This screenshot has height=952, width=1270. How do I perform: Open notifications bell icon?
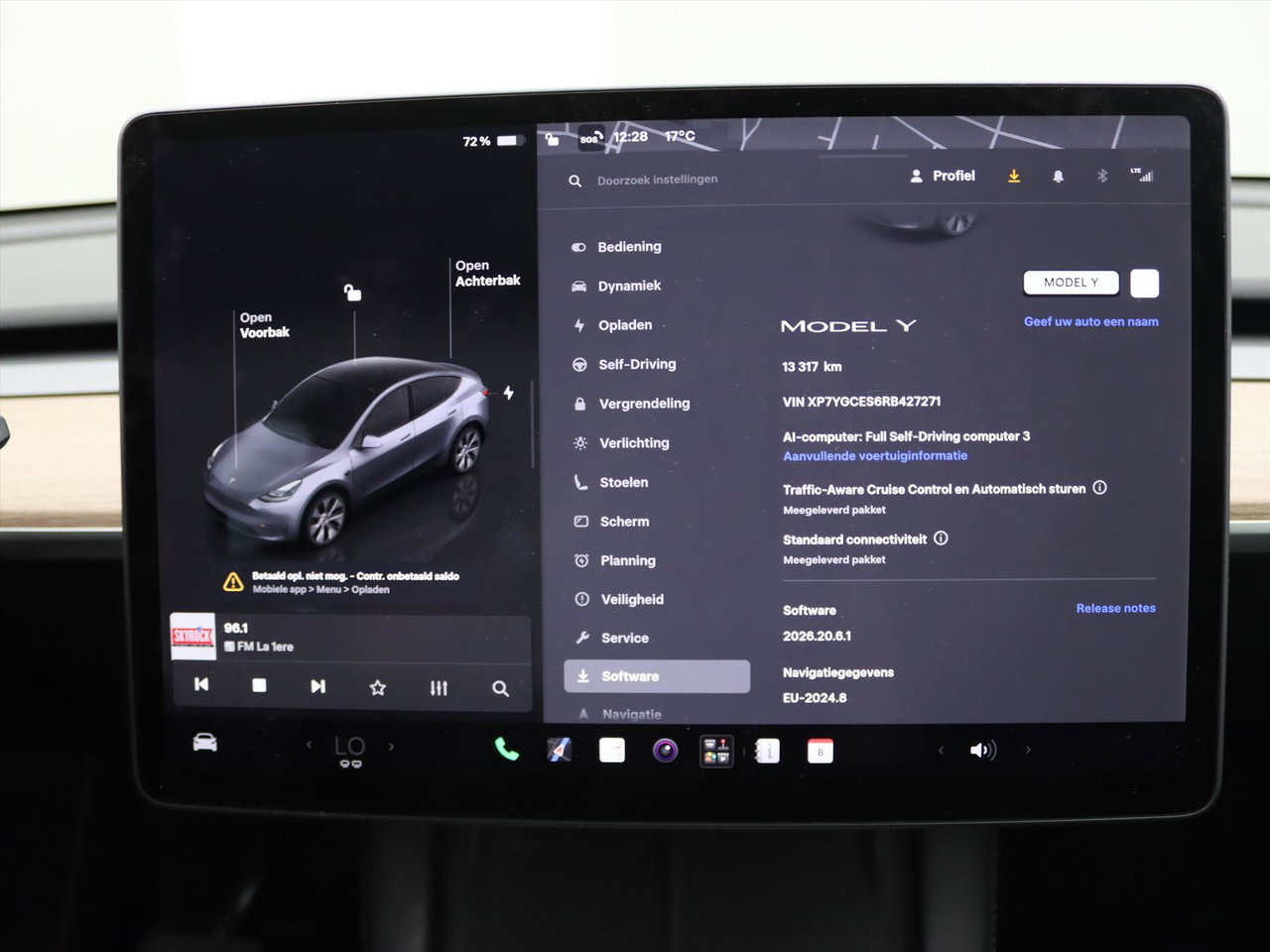coord(1058,177)
